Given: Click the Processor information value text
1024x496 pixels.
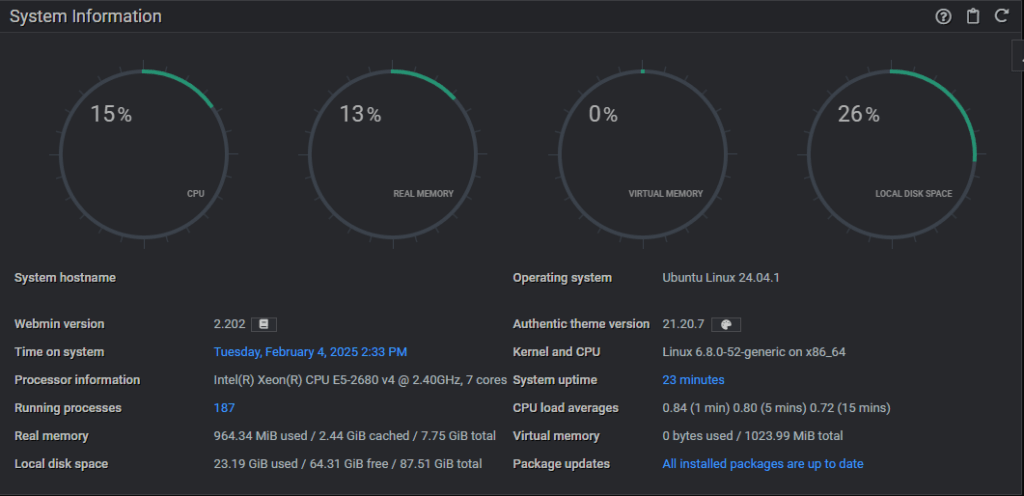Looking at the screenshot, I should coord(360,380).
